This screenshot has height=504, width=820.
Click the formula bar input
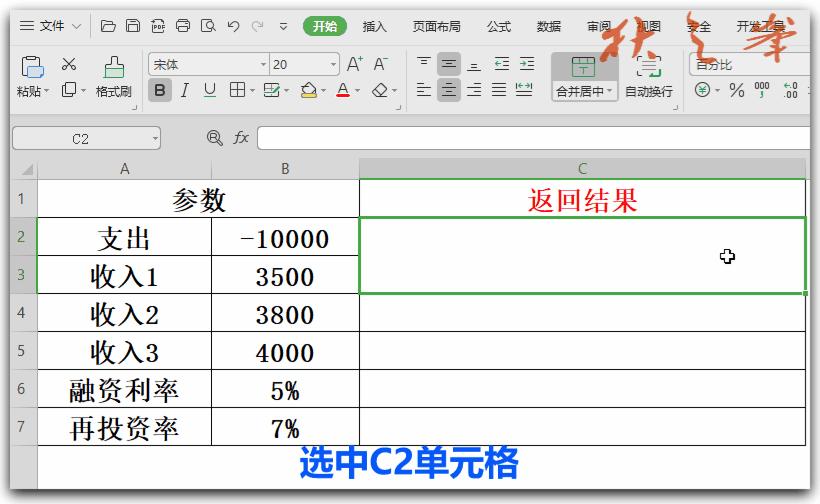(x=533, y=139)
